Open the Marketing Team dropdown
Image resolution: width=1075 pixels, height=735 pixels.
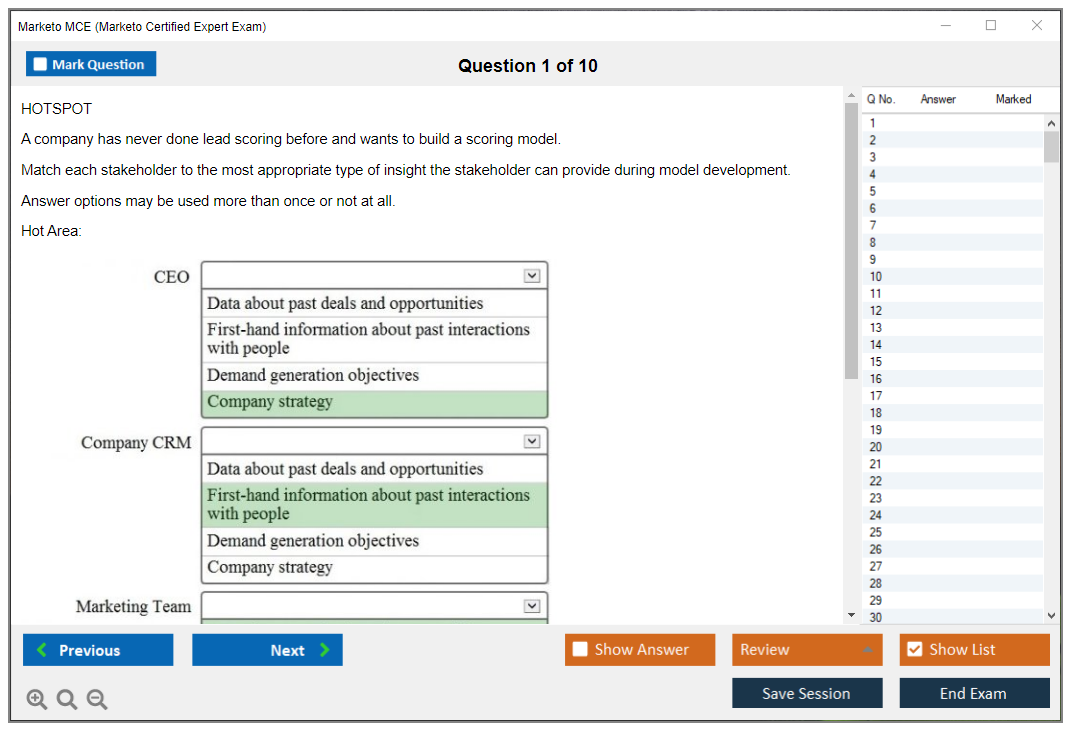[x=532, y=606]
